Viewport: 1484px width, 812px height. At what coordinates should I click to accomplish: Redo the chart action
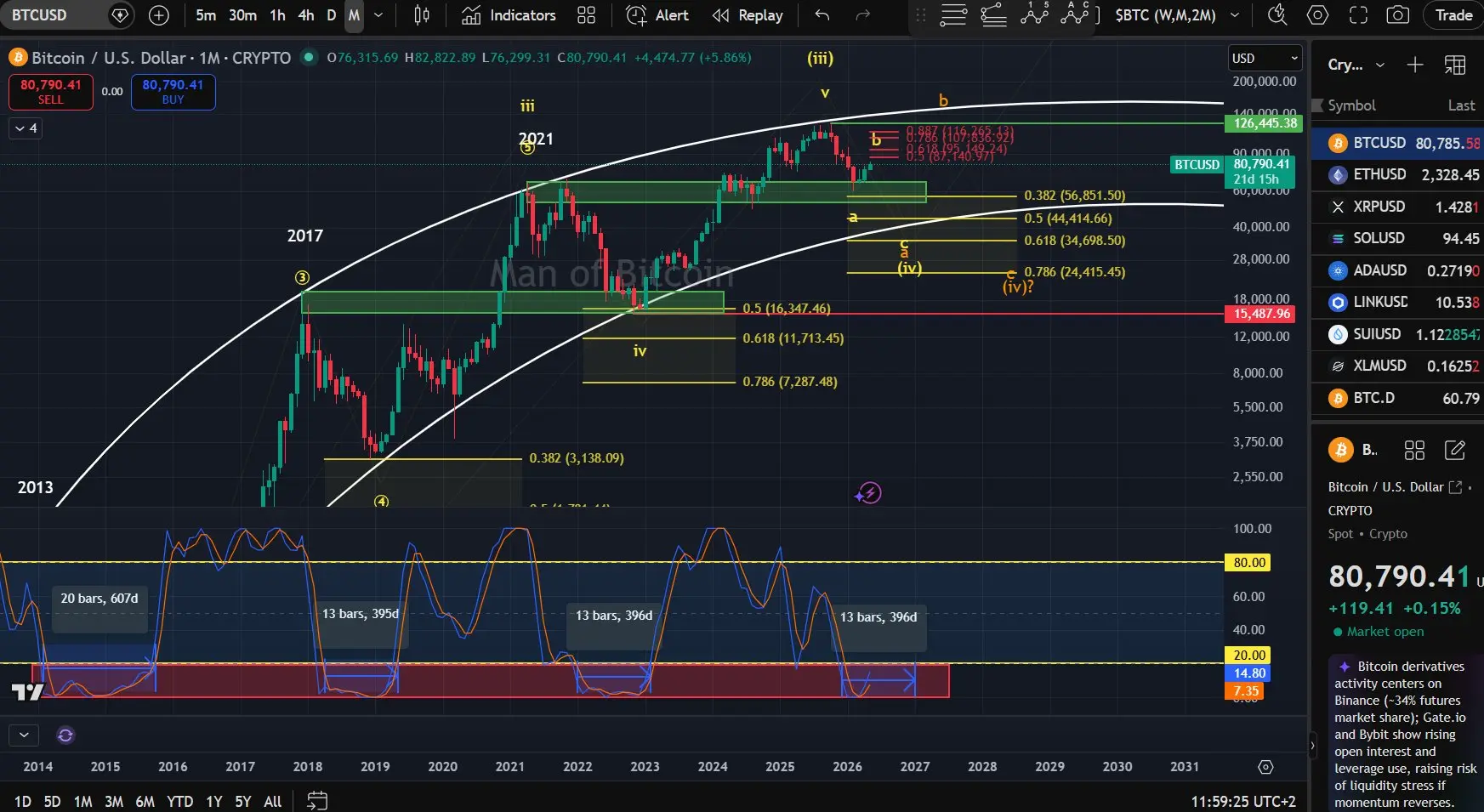click(863, 15)
